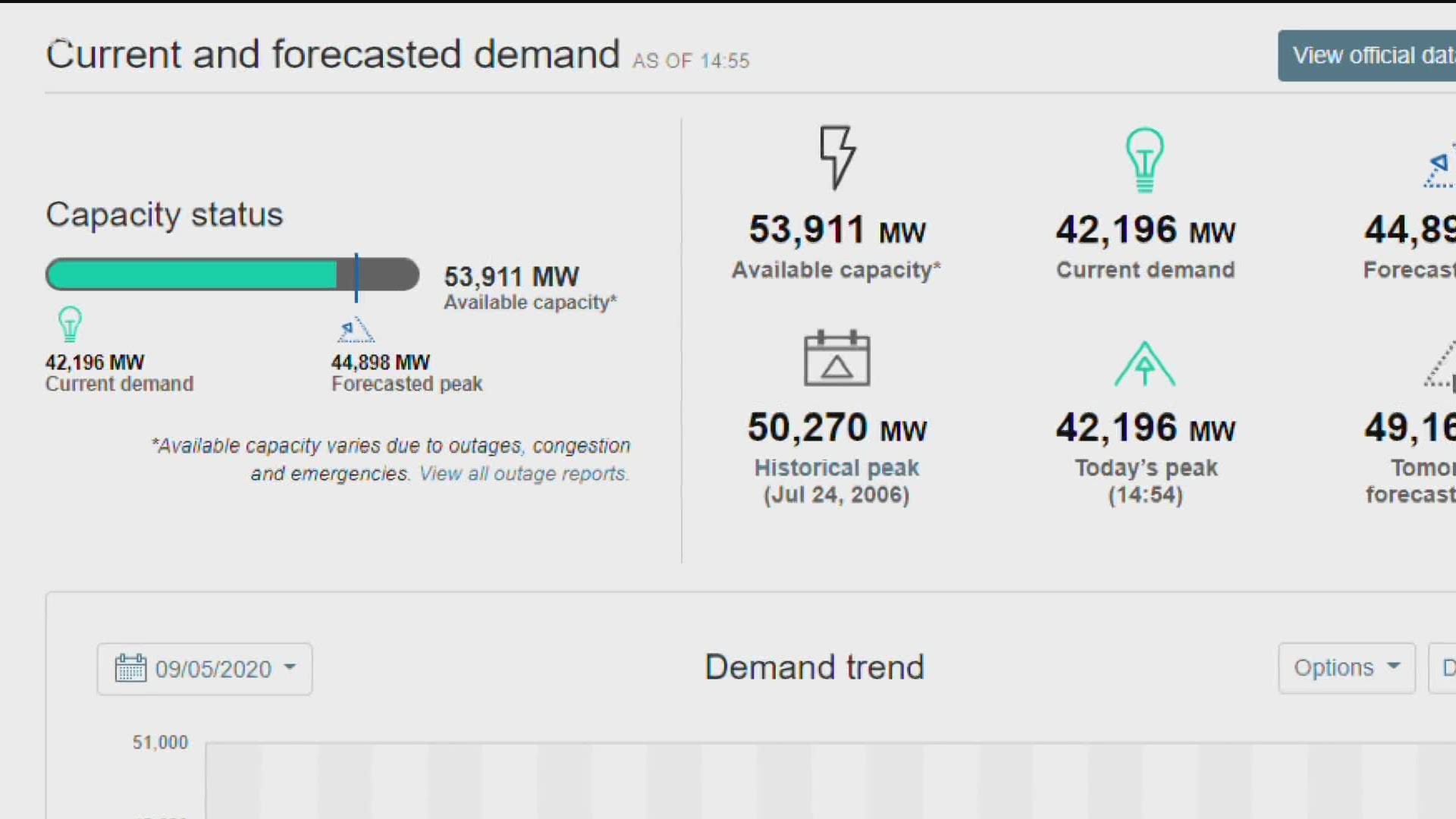
Task: Select the lightbulb current demand icon
Action: tap(1145, 158)
